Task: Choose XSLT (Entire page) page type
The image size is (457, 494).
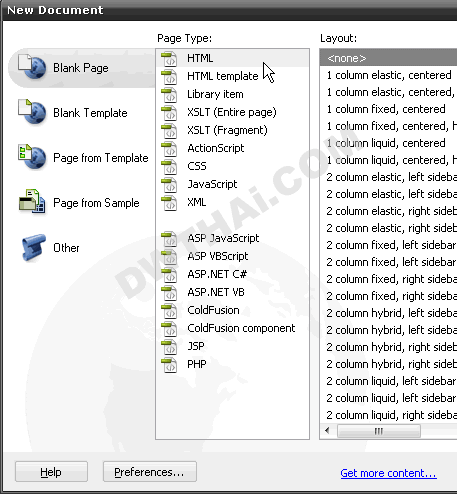Action: click(x=232, y=112)
